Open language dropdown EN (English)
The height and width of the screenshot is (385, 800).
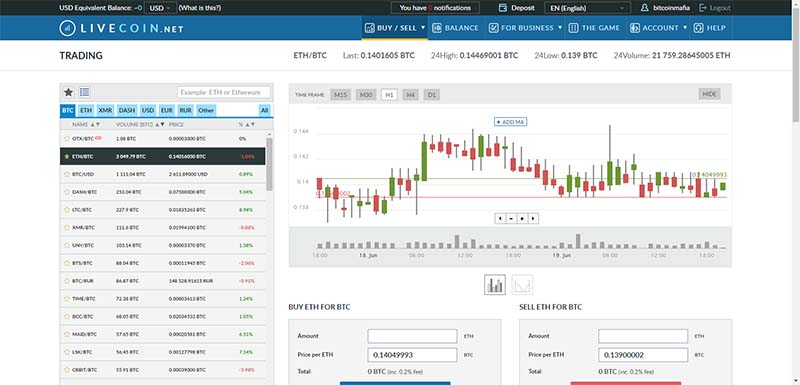pyautogui.click(x=588, y=8)
